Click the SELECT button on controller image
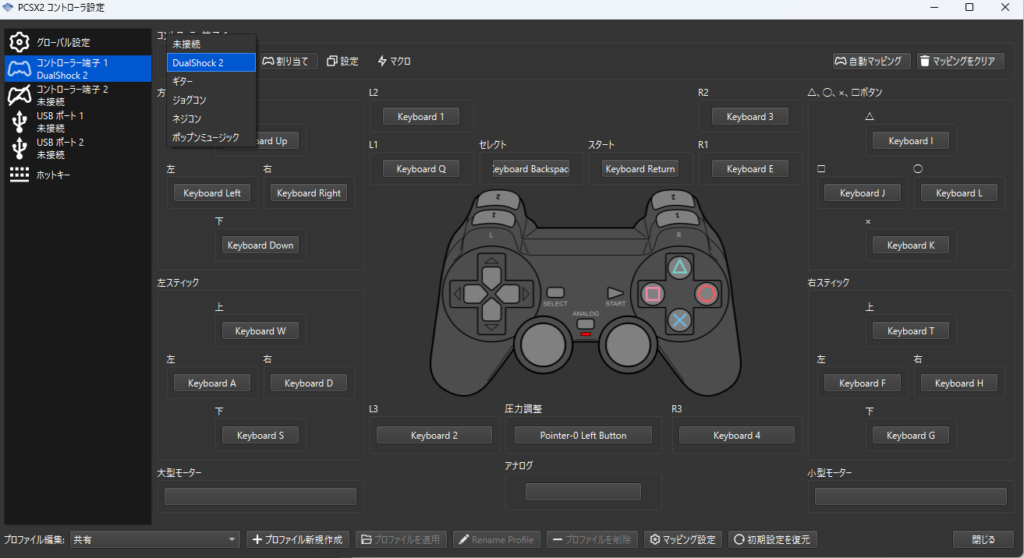Viewport: 1024px width, 558px height. 555,293
